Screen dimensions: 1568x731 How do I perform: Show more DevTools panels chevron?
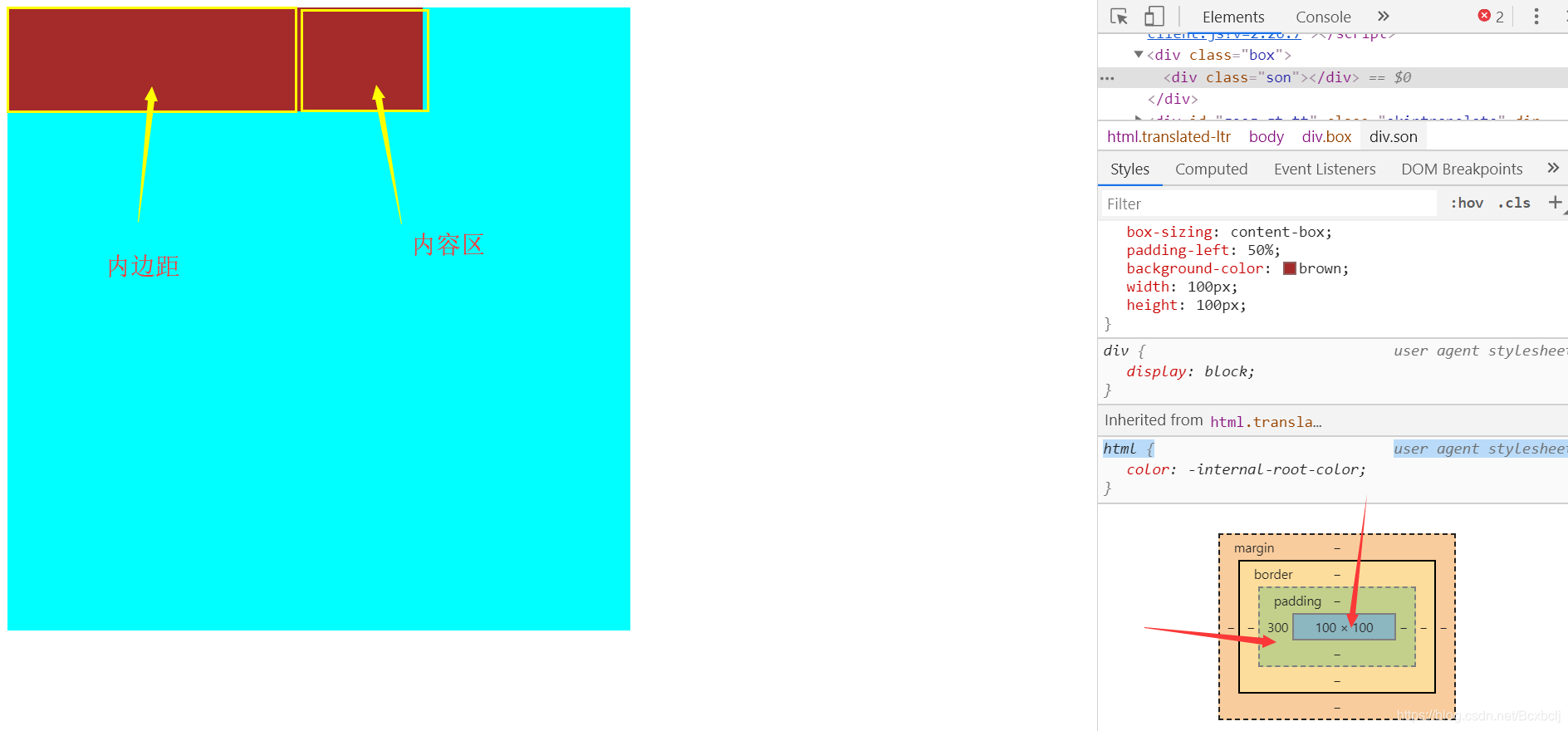1383,17
